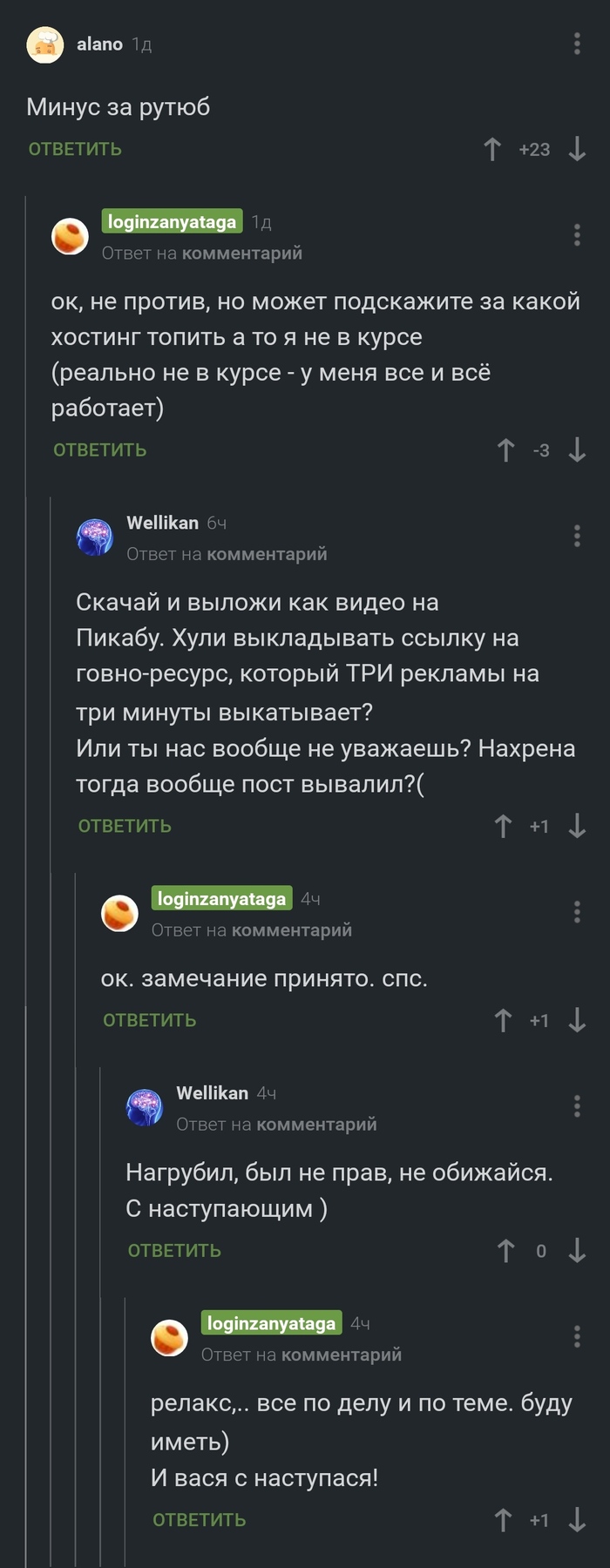
Task: Upvote 'релакс,.. все по делу' comment
Action: (503, 1520)
